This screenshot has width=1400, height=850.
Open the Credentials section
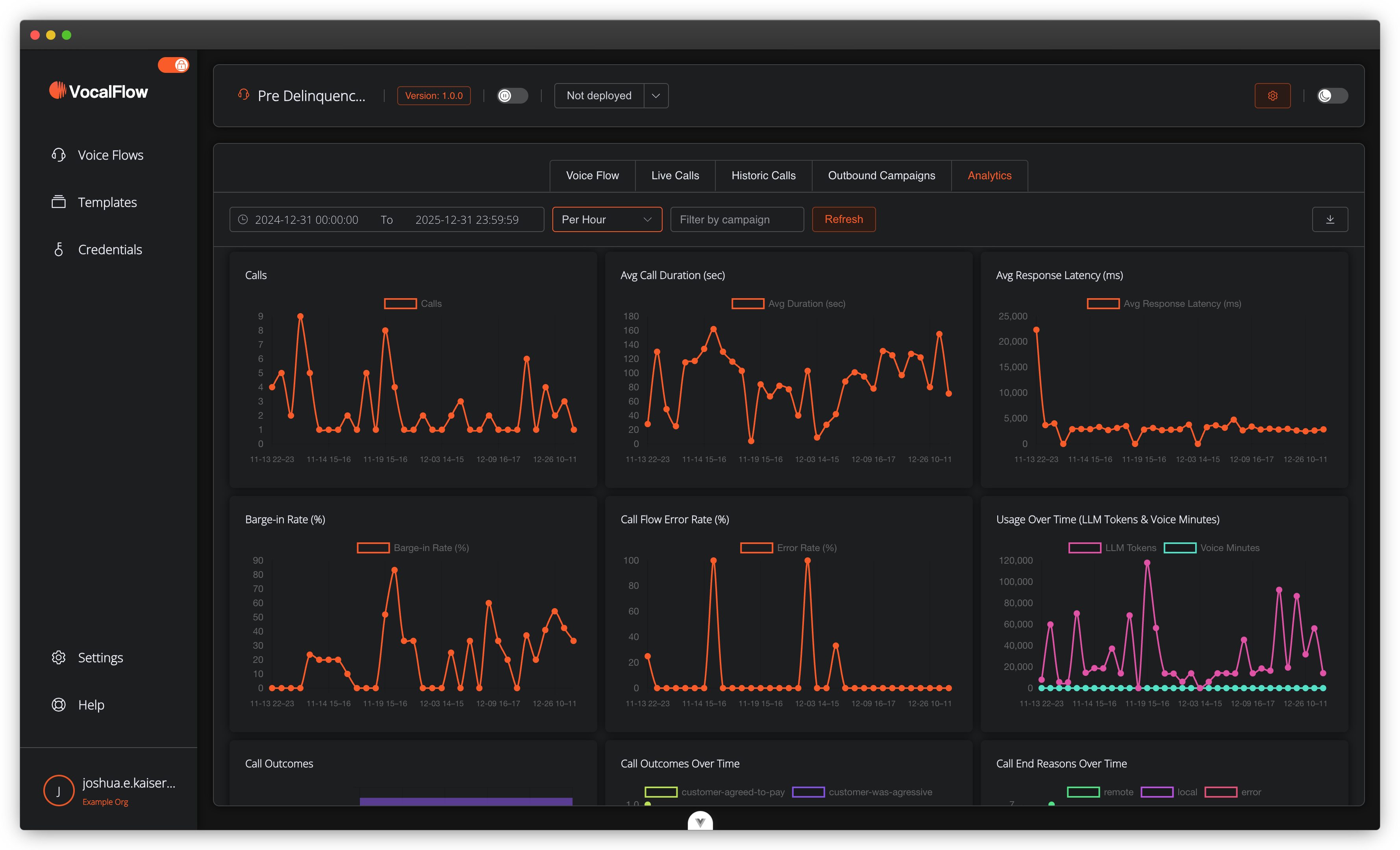pos(110,249)
